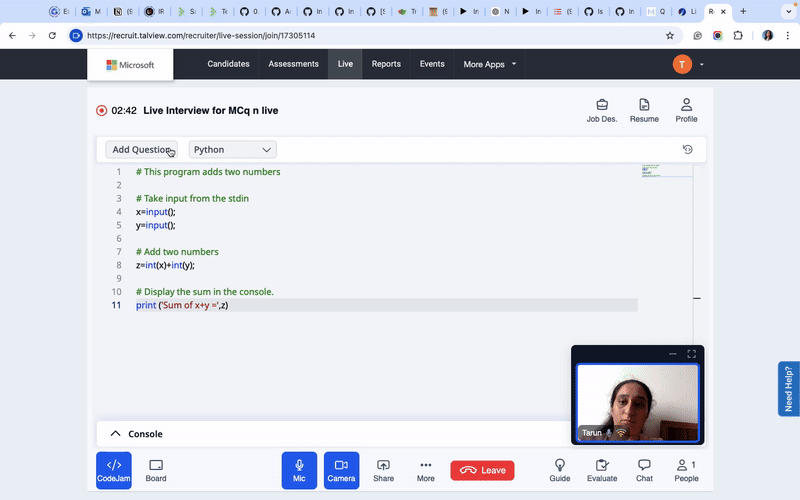Switch to the CodeJam editor
The image size is (800, 500).
[114, 470]
